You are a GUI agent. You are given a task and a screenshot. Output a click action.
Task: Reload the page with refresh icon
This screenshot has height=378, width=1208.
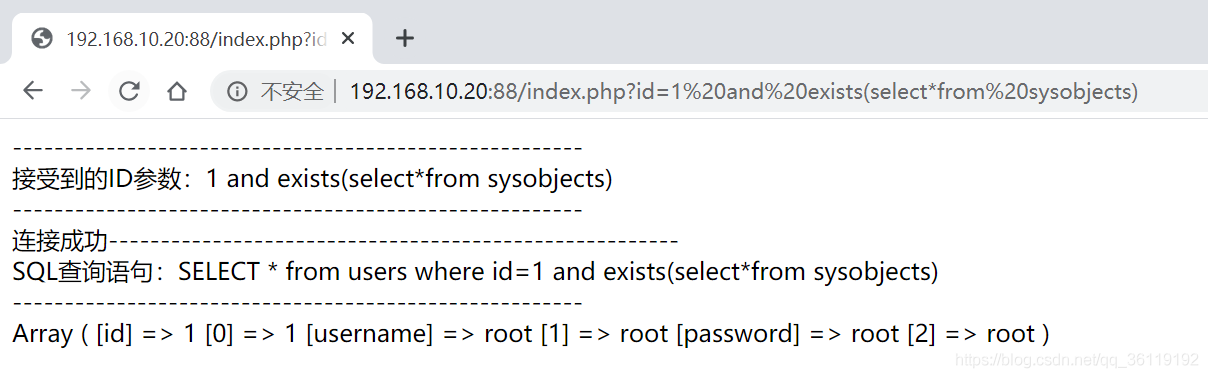(129, 92)
